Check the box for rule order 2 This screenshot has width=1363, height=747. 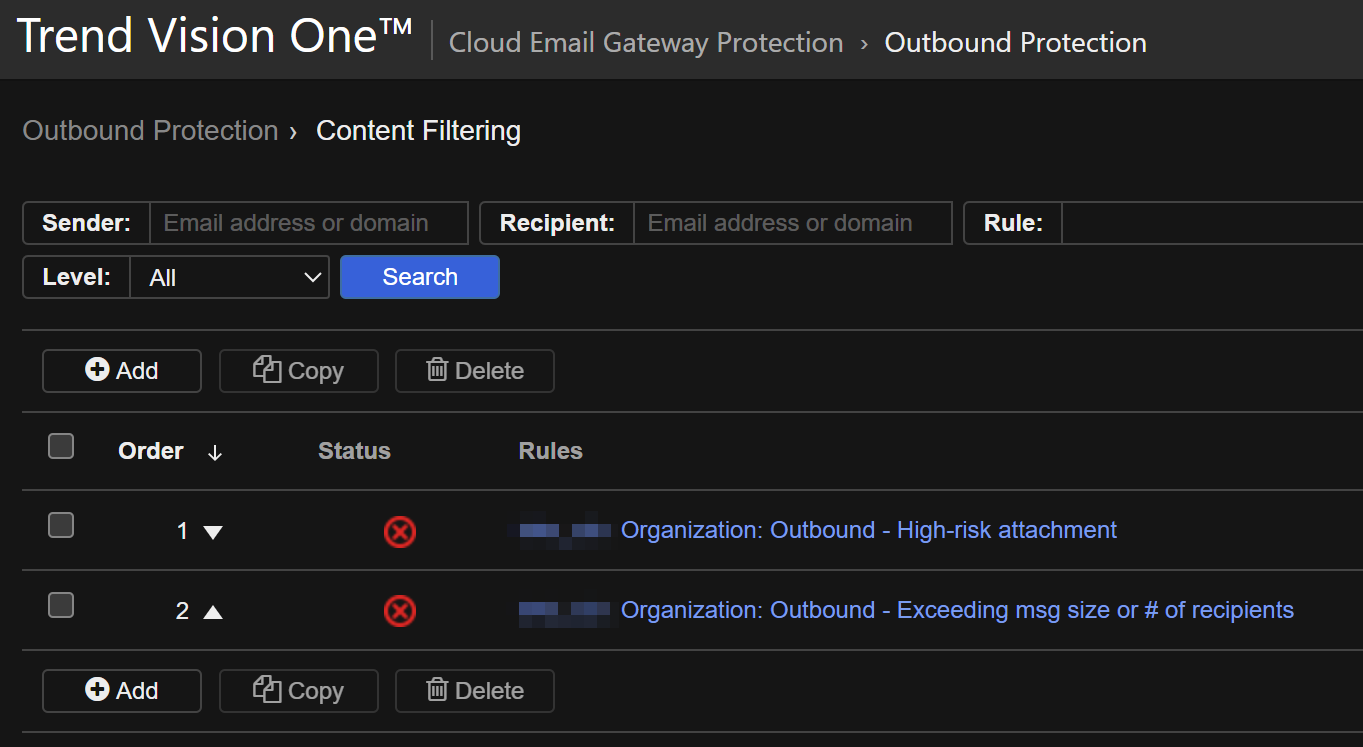coord(61,605)
